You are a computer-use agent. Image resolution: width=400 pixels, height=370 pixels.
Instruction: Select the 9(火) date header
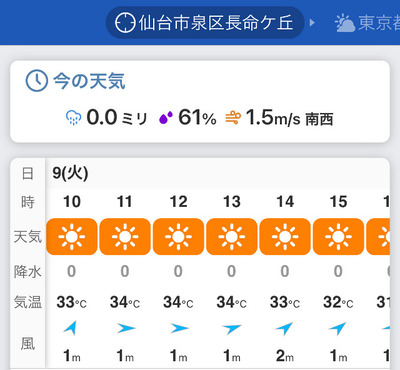pos(70,173)
